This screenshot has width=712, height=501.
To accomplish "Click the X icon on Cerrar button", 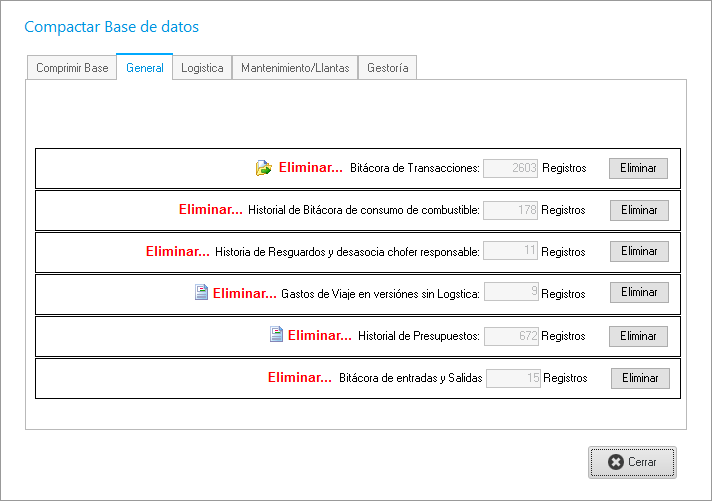I will point(616,462).
